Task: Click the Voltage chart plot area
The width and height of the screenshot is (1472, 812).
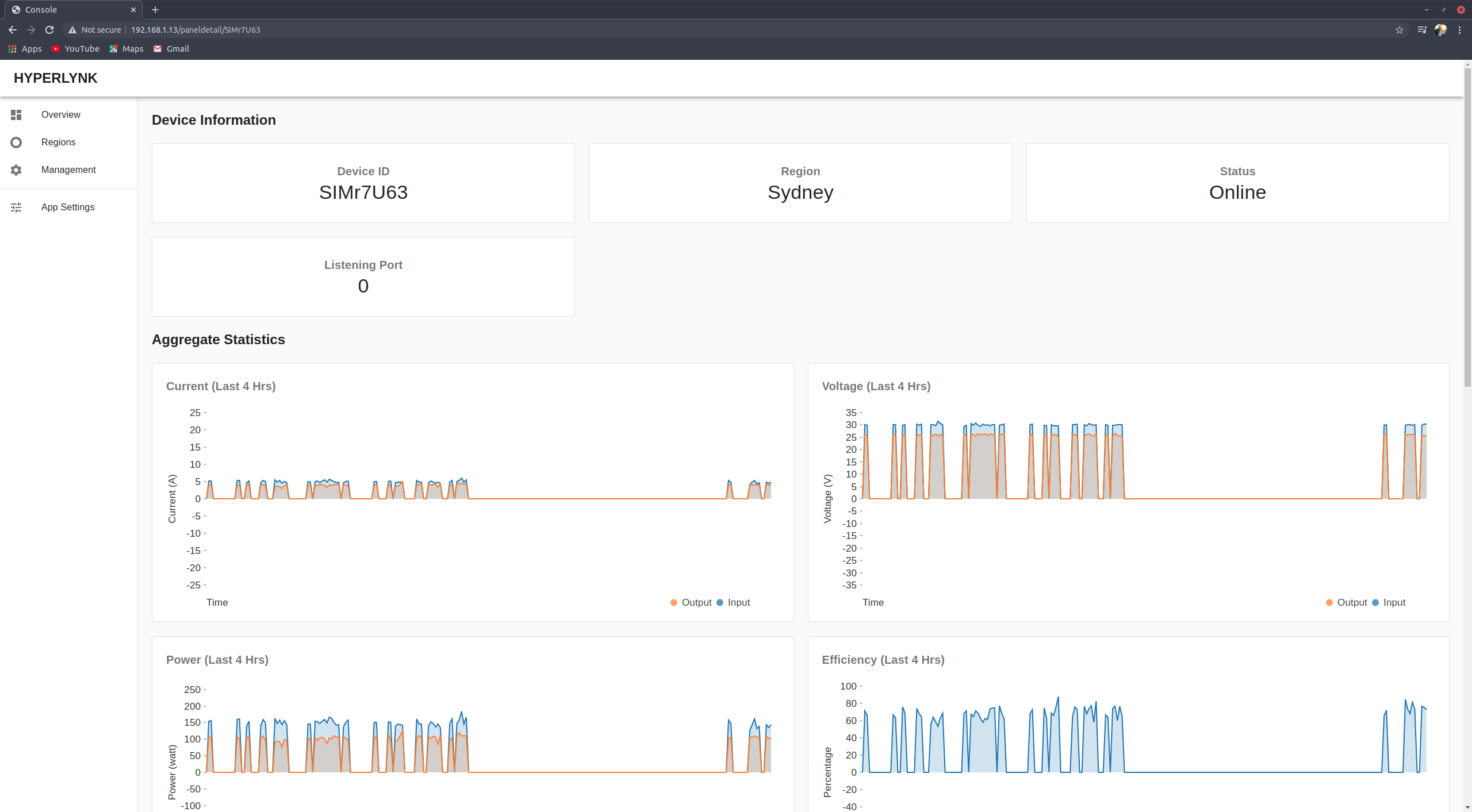Action: pos(1144,499)
